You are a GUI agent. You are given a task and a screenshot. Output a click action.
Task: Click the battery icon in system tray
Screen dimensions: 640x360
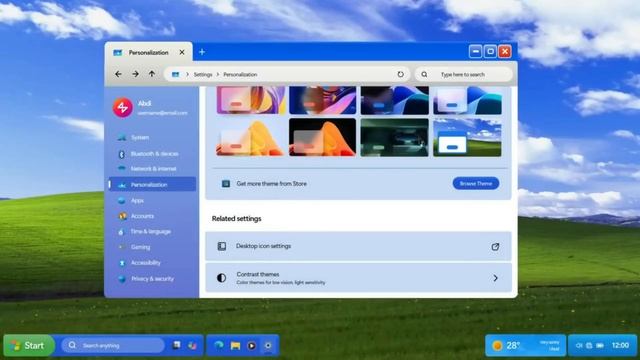[x=600, y=345]
